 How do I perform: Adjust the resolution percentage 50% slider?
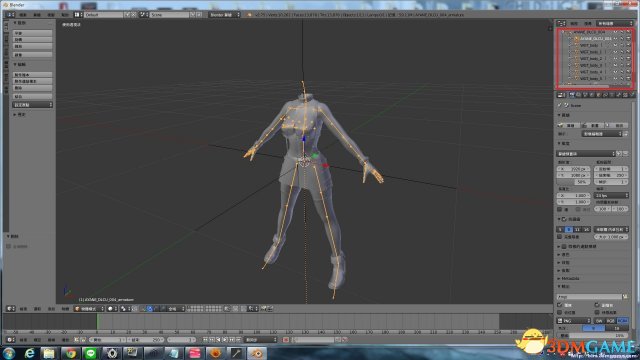573,182
